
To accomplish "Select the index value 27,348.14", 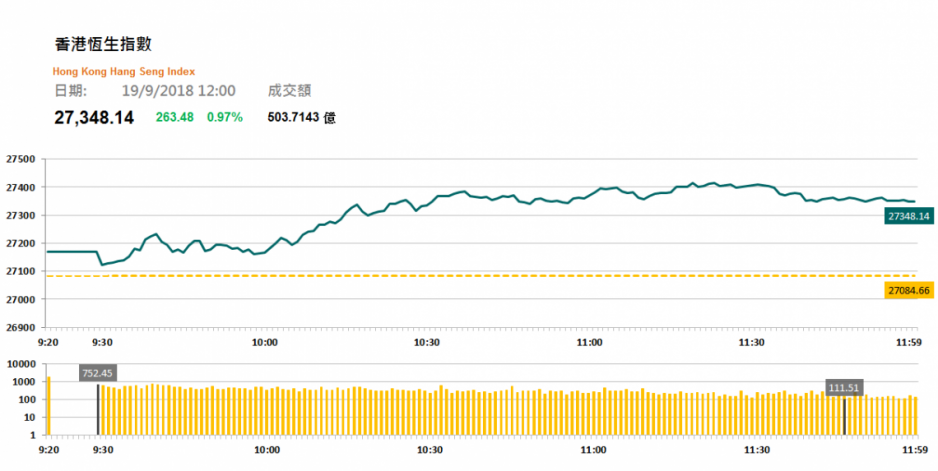I will coord(94,117).
